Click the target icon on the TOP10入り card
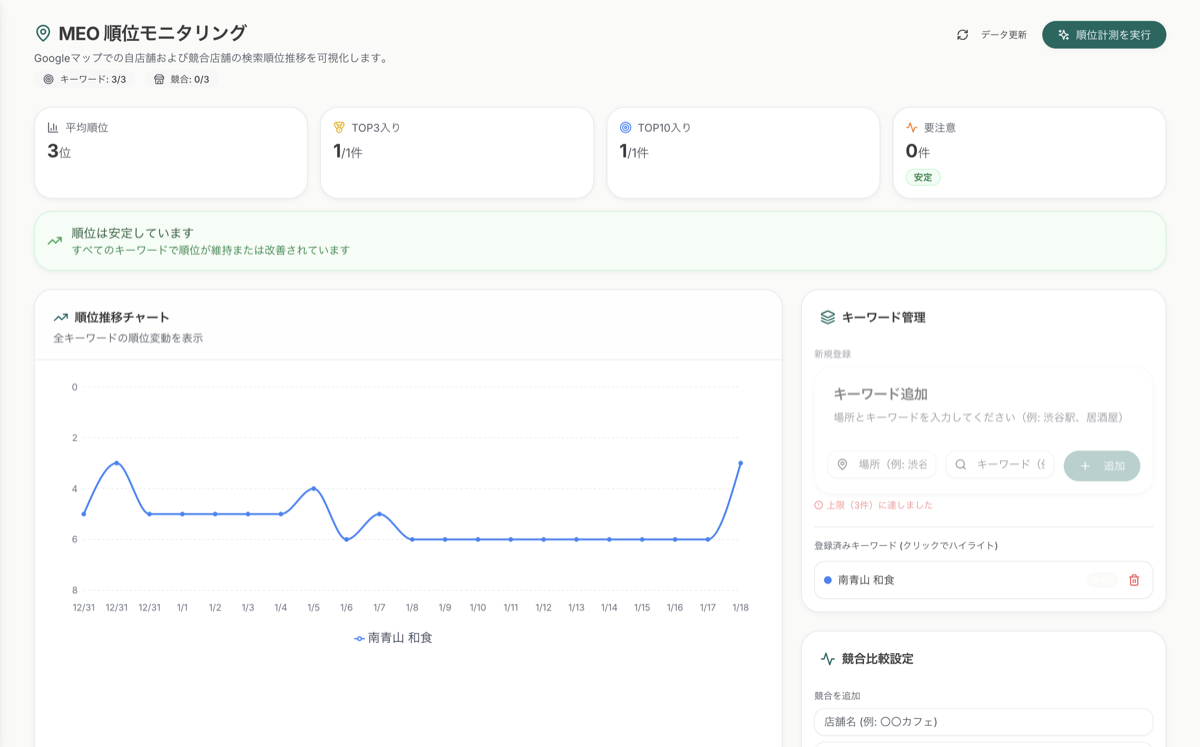This screenshot has height=747, width=1200. tap(625, 127)
